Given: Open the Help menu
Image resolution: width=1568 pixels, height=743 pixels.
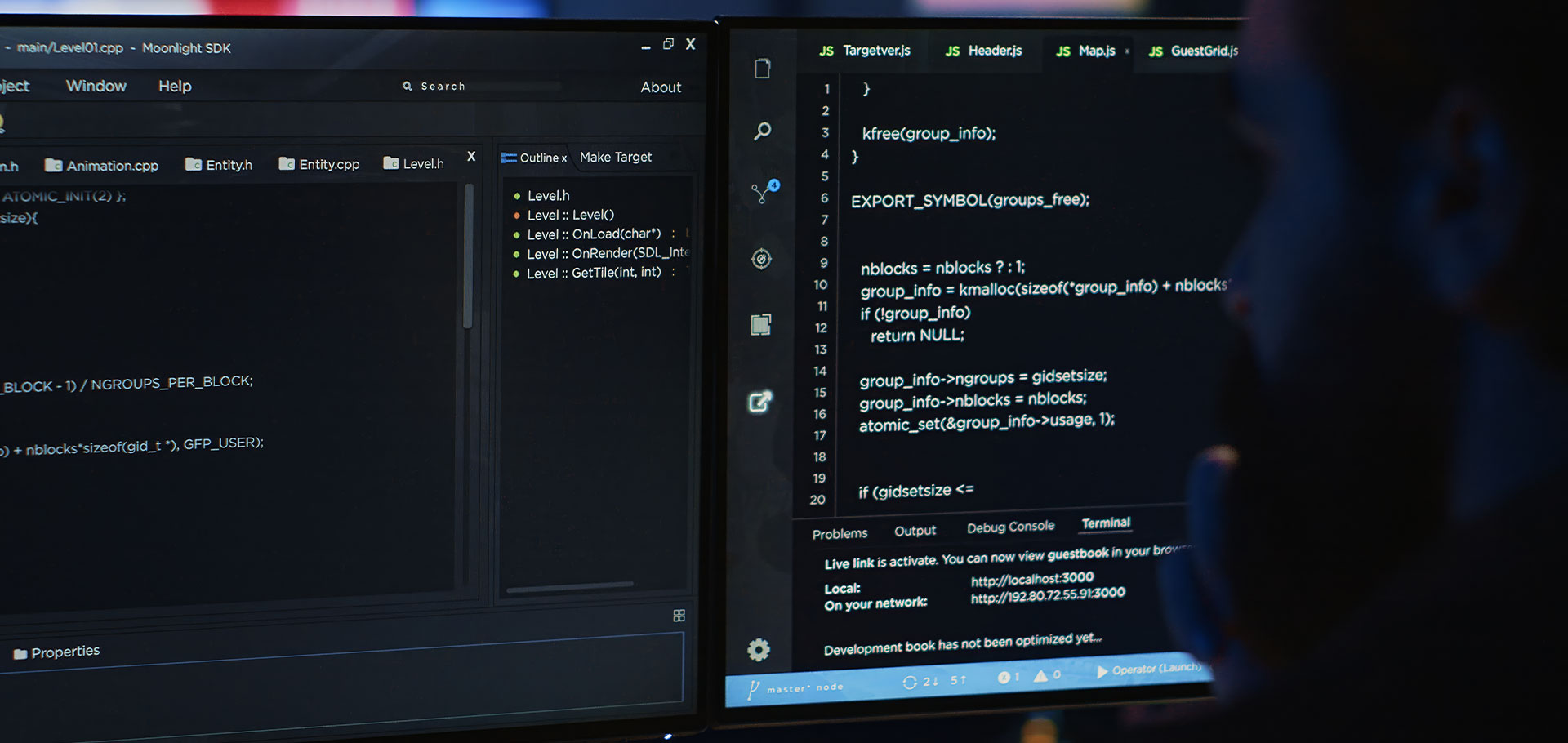Looking at the screenshot, I should coord(175,87).
